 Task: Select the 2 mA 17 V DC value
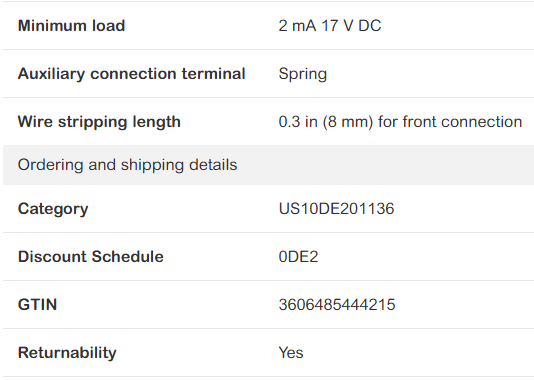pos(330,26)
